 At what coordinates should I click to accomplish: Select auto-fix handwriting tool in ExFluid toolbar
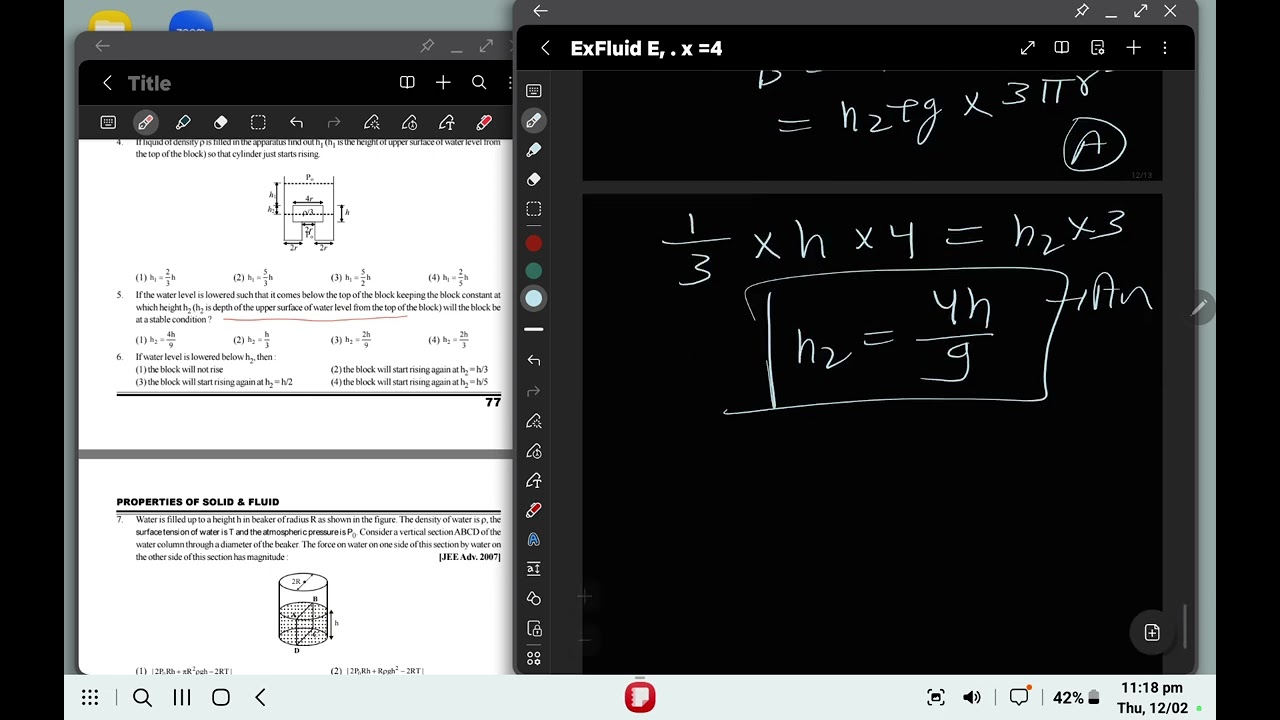coord(534,421)
